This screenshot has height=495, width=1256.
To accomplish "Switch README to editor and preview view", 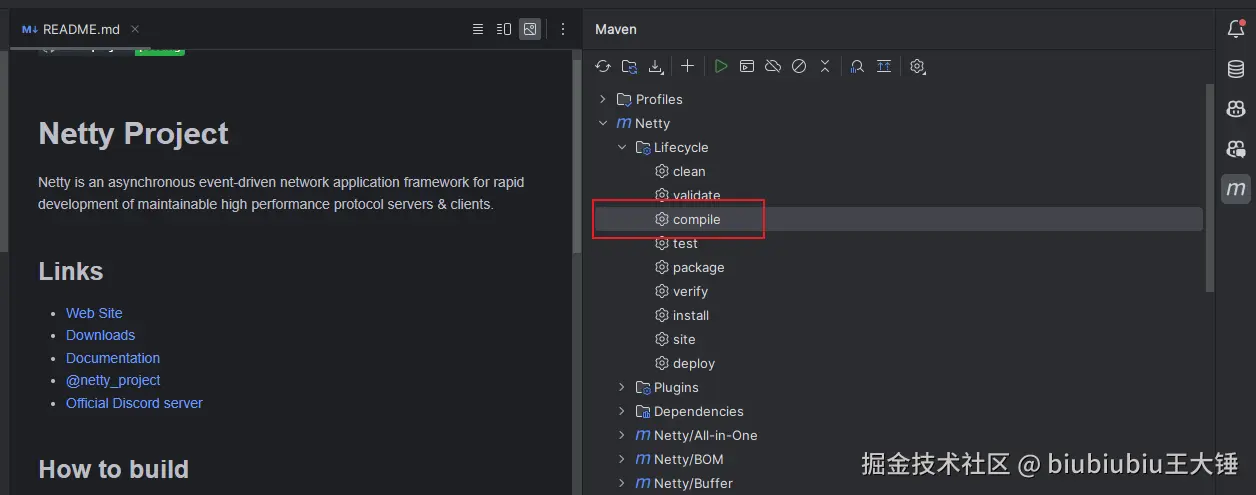I will point(504,29).
